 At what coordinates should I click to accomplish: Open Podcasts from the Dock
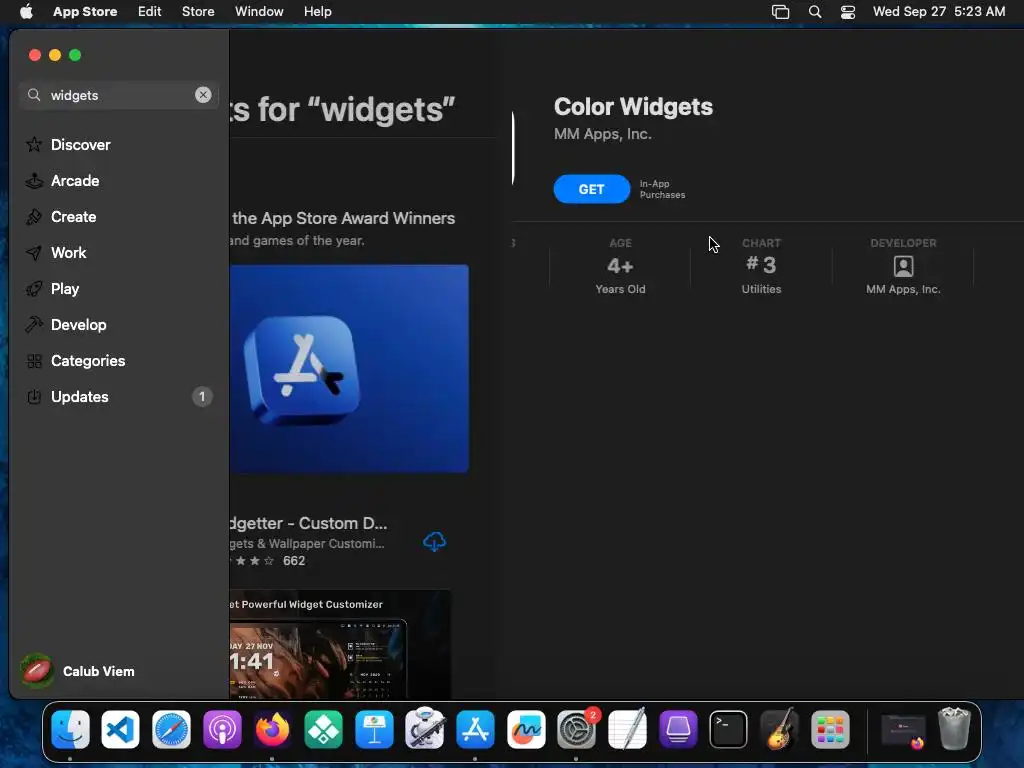222,729
